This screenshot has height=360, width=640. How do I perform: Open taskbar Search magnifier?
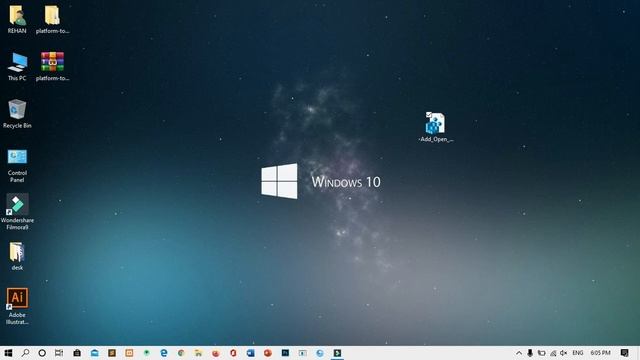[25, 353]
